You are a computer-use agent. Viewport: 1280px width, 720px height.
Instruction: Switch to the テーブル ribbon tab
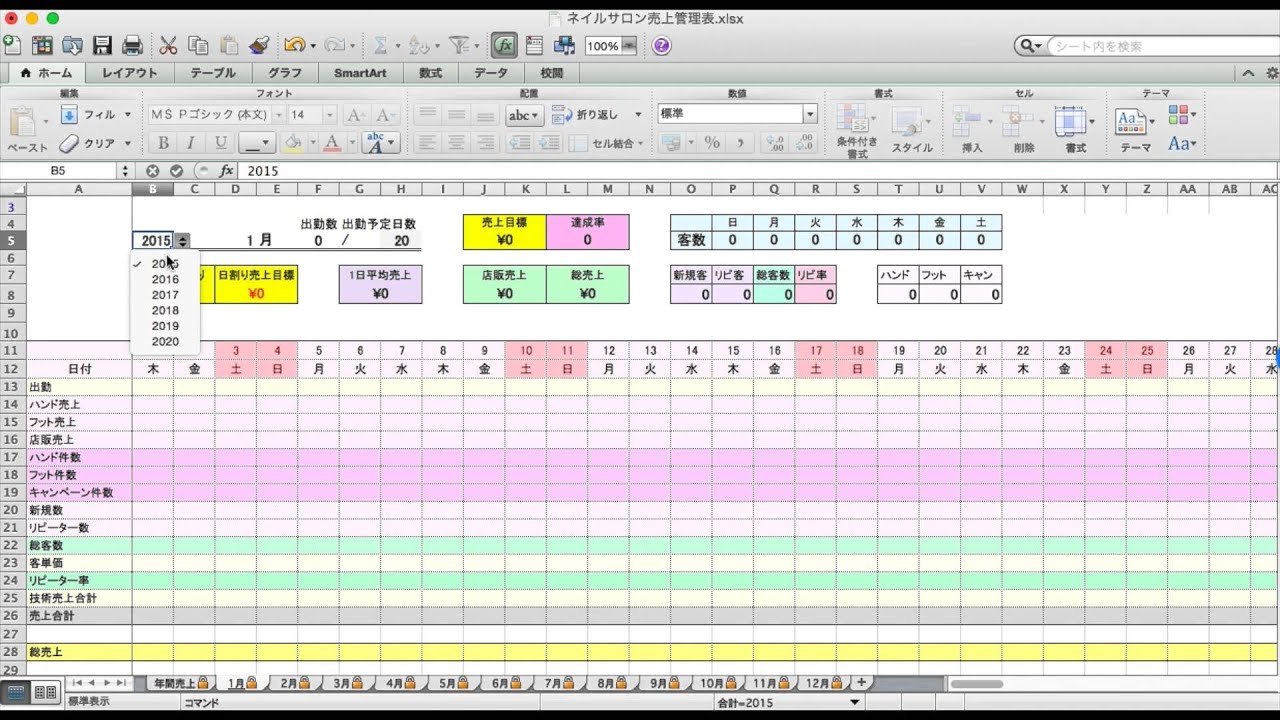coord(213,73)
